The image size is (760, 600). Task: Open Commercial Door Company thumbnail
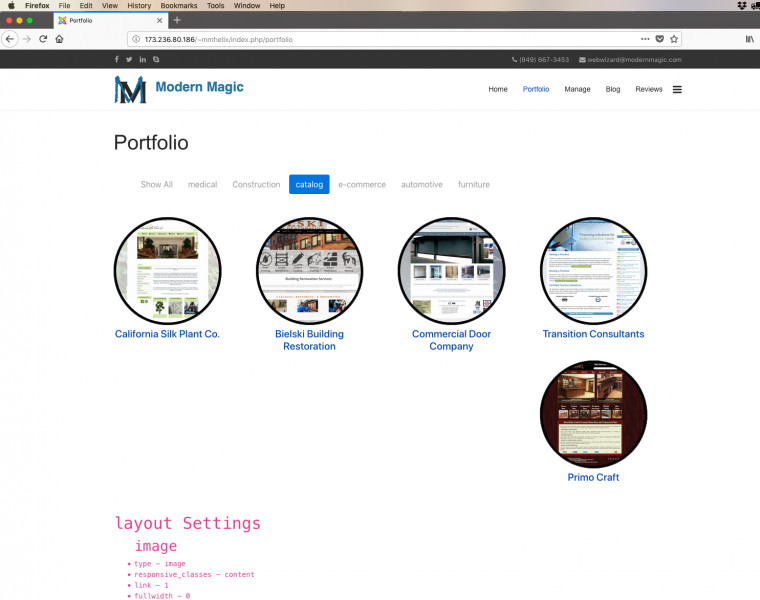pyautogui.click(x=451, y=270)
